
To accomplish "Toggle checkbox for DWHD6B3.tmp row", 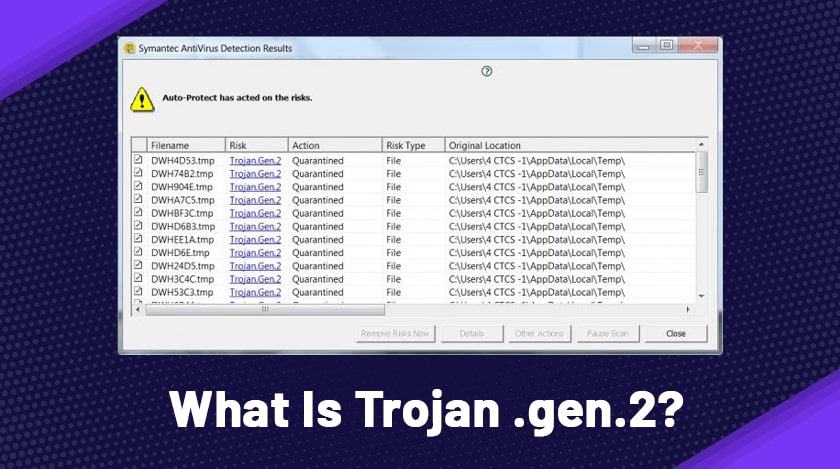I will (x=138, y=225).
